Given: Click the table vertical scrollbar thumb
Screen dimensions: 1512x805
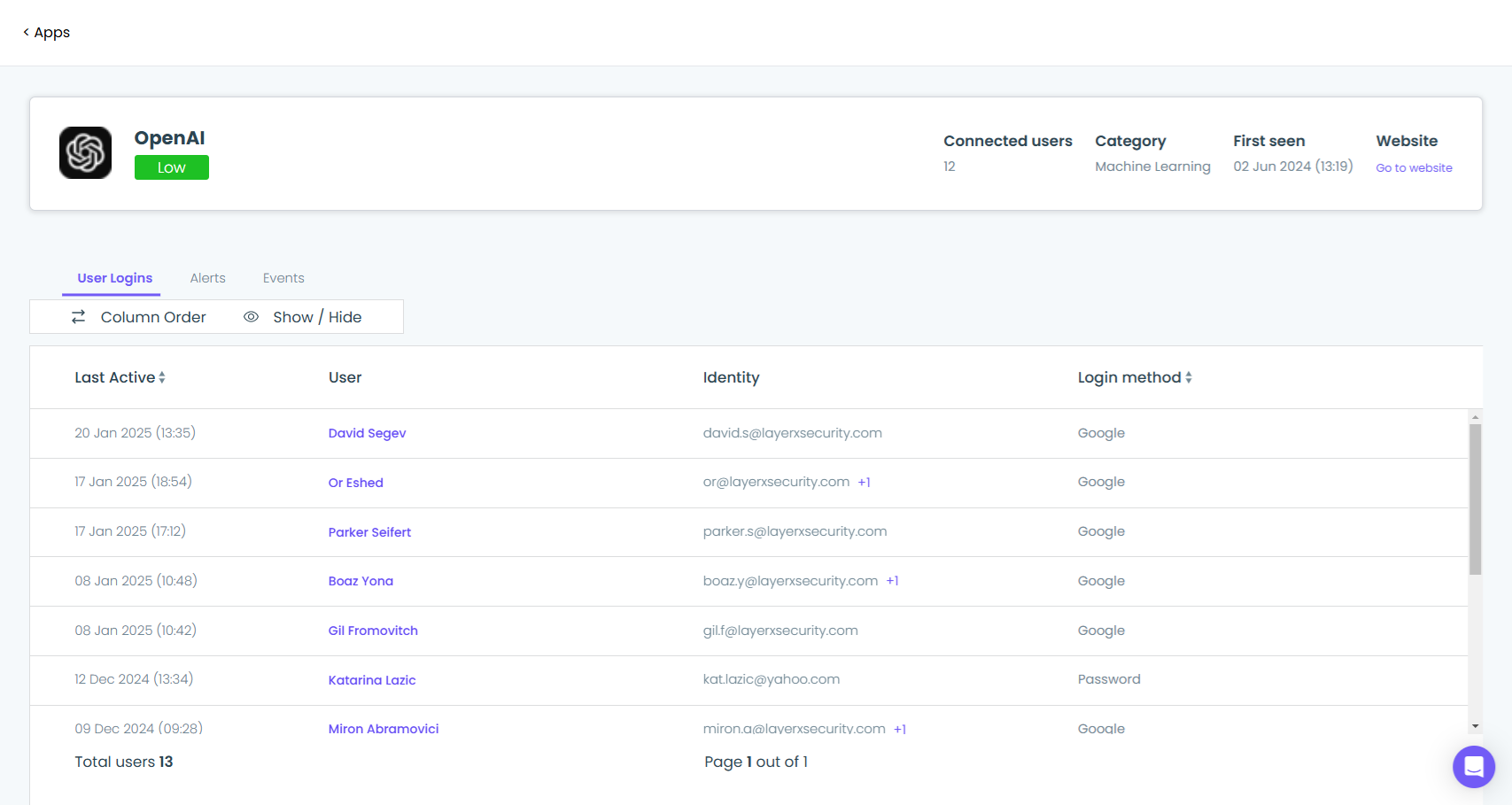Looking at the screenshot, I should pyautogui.click(x=1475, y=499).
